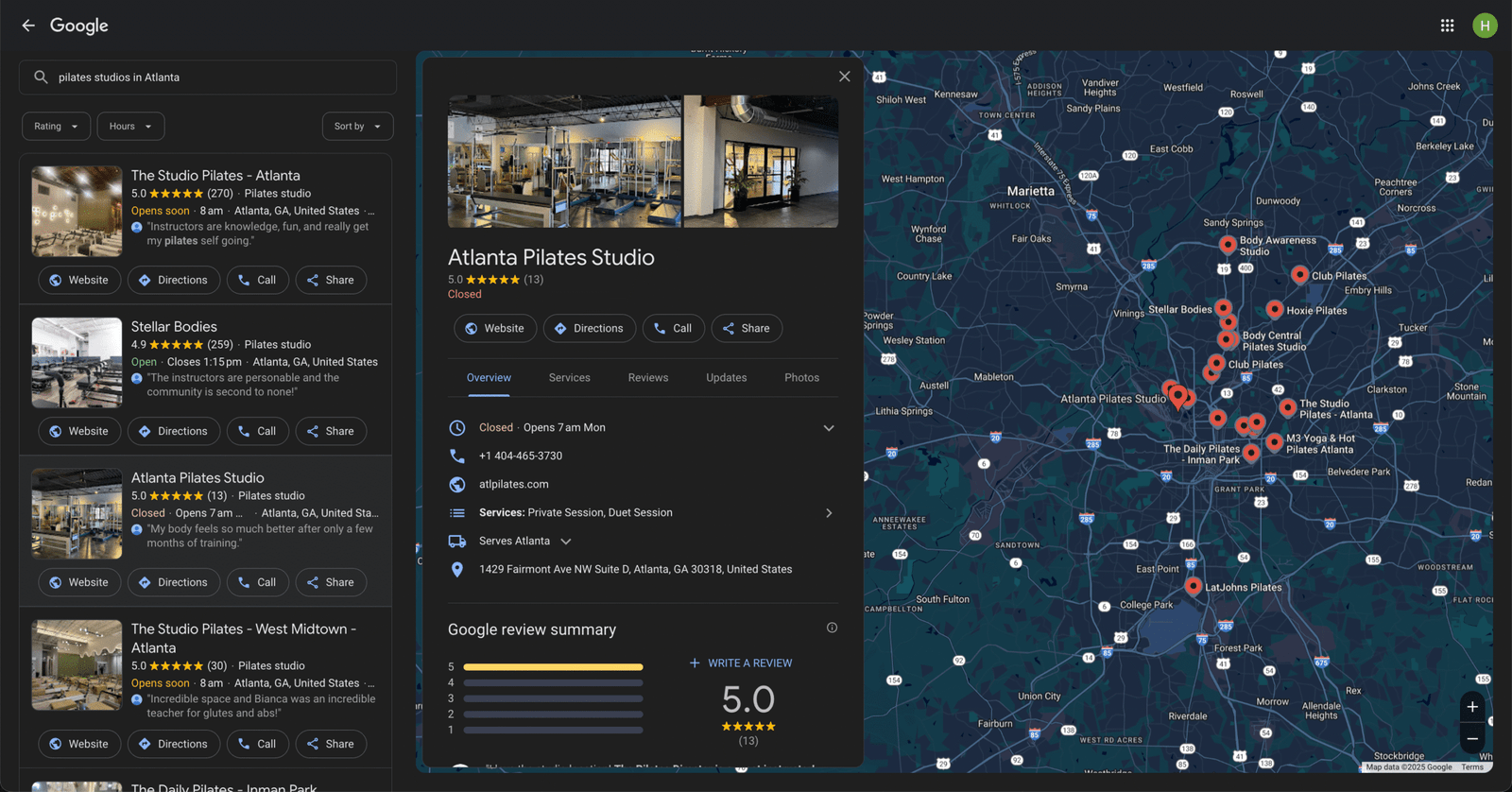
Task: Expand the opening hours chevron
Action: pyautogui.click(x=829, y=428)
